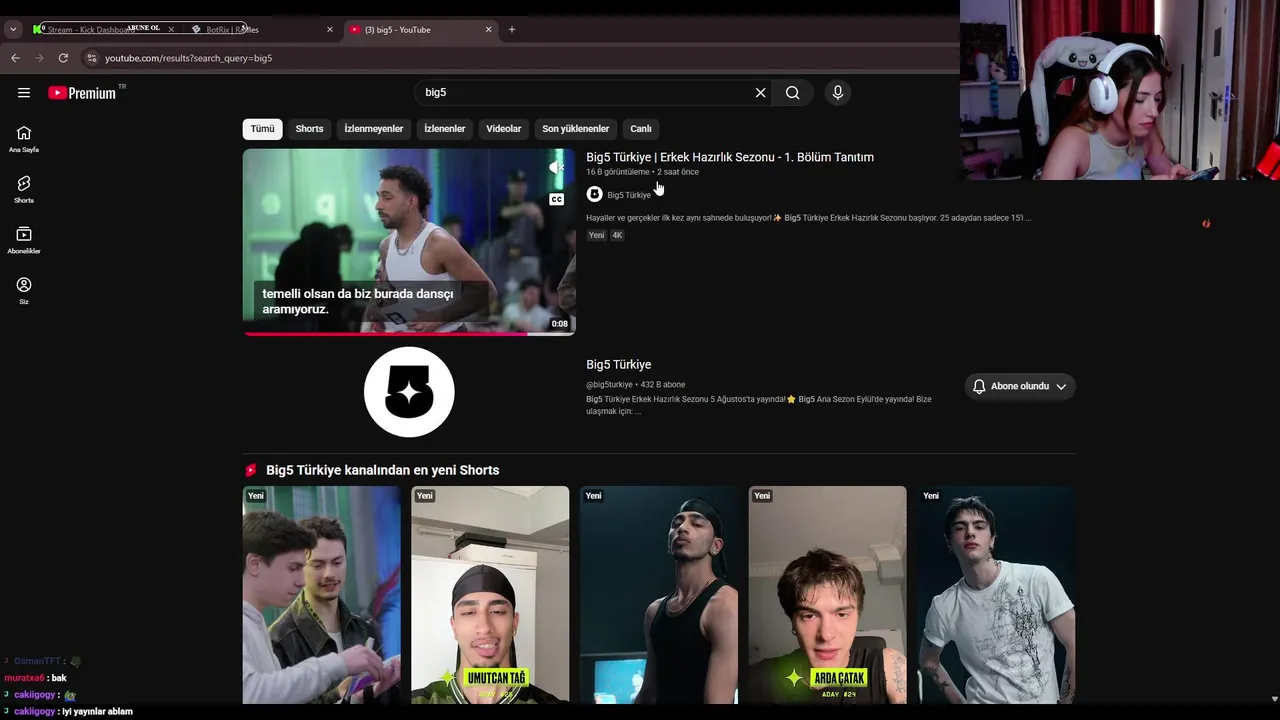The width and height of the screenshot is (1280, 720).
Task: Open the Big5 Türkiye channel result title
Action: point(618,365)
